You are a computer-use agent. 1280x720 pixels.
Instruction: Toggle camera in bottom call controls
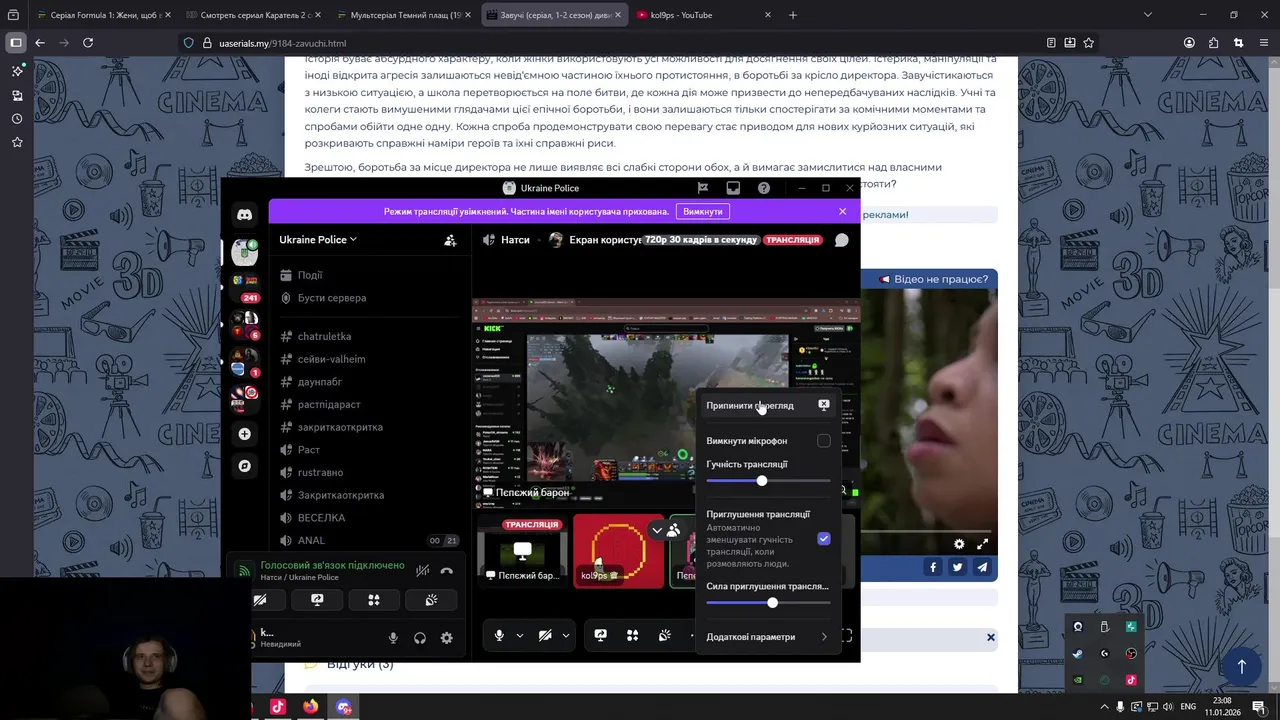coord(545,635)
